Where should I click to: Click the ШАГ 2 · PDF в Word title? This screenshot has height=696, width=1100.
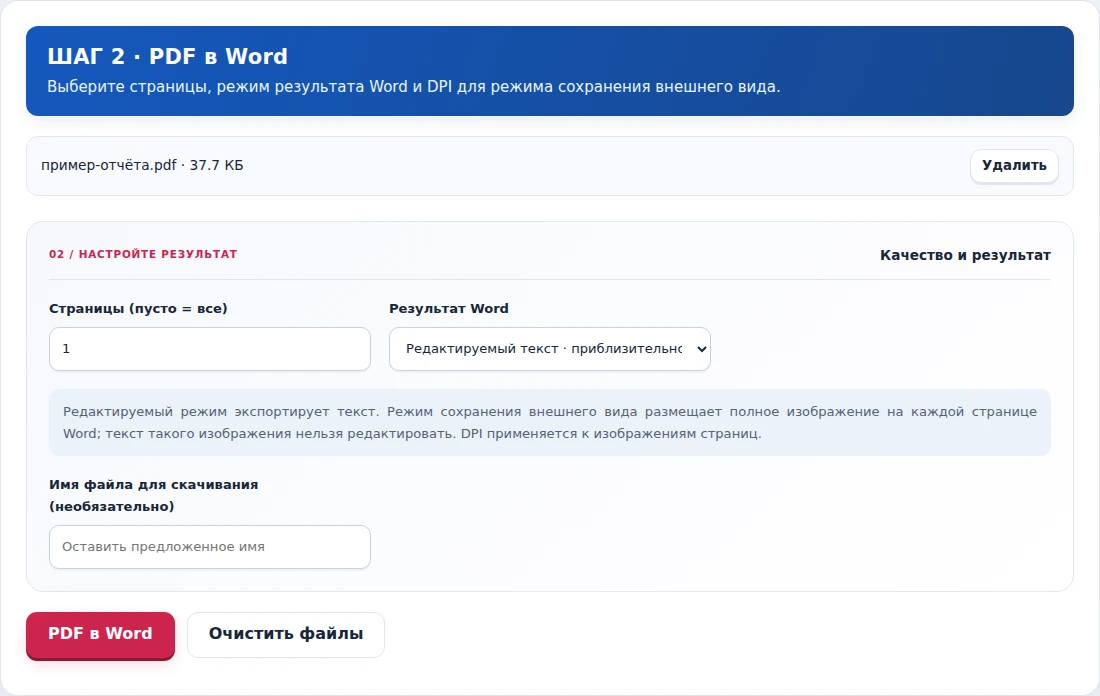(168, 56)
